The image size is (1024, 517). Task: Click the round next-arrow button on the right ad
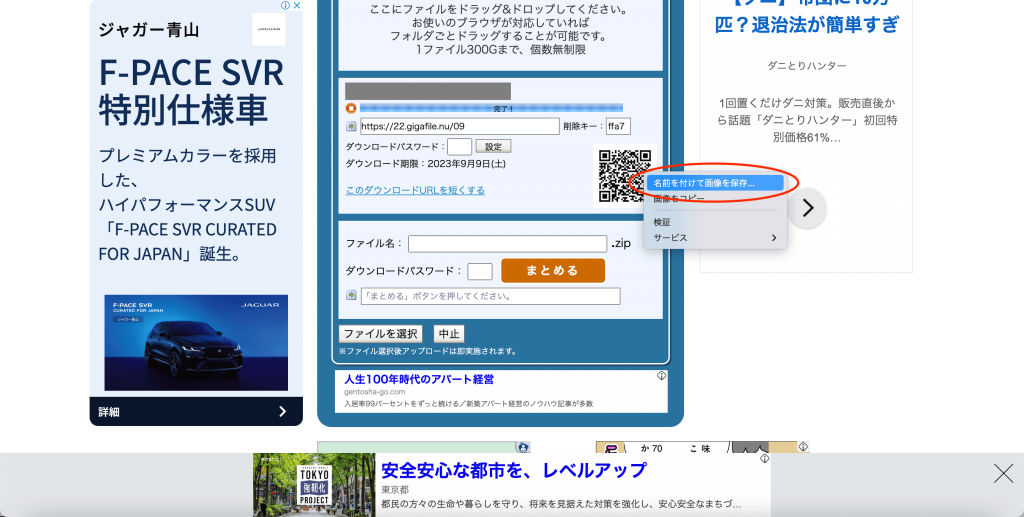[807, 208]
